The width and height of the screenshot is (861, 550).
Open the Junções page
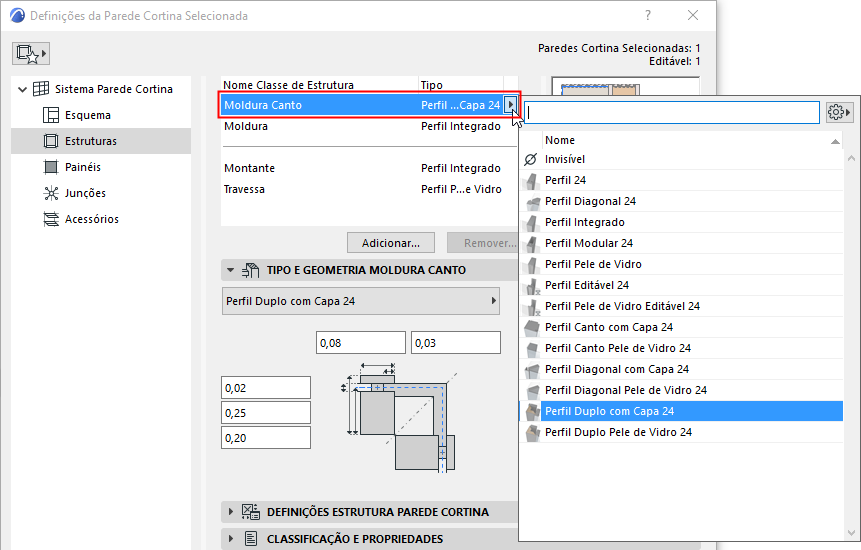85,193
